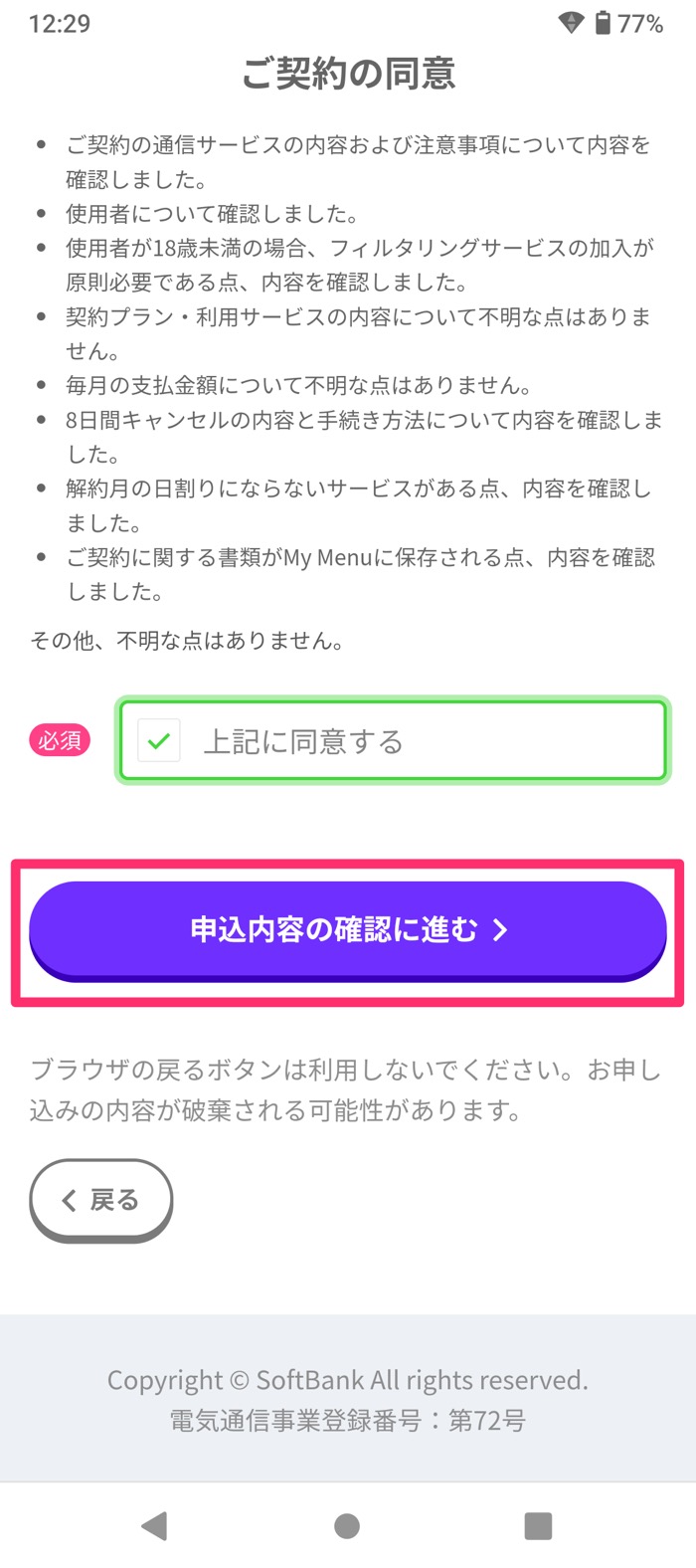Viewport: 696px width, 1568px height.
Task: Tap the Android back triangle icon
Action: coord(154,1523)
